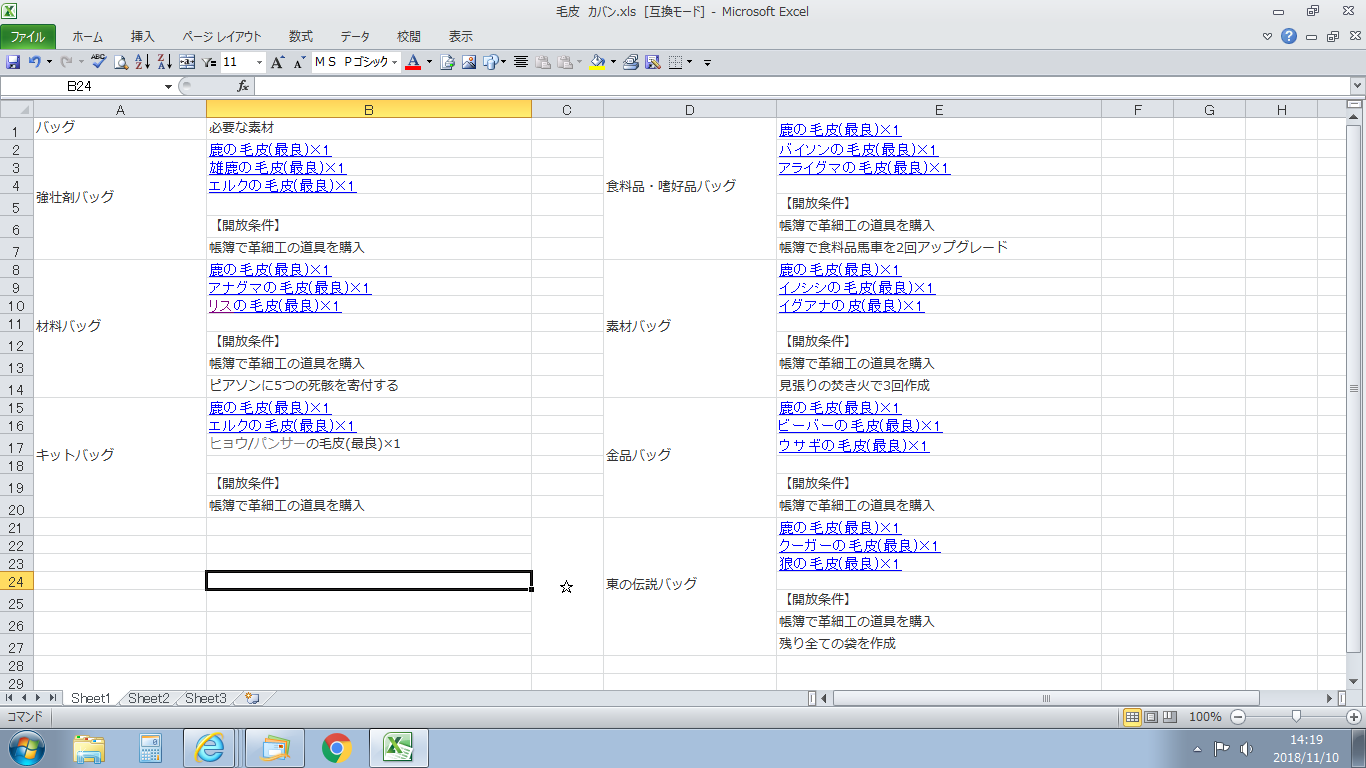Select cell 強壮剤バッグ
1366x768 pixels.
(120, 197)
